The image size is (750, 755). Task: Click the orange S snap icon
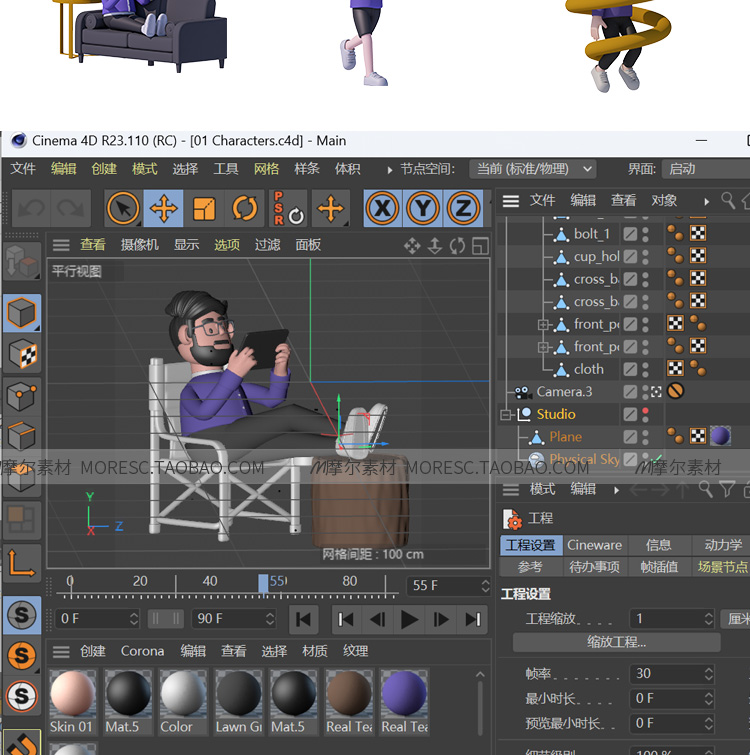[x=22, y=655]
